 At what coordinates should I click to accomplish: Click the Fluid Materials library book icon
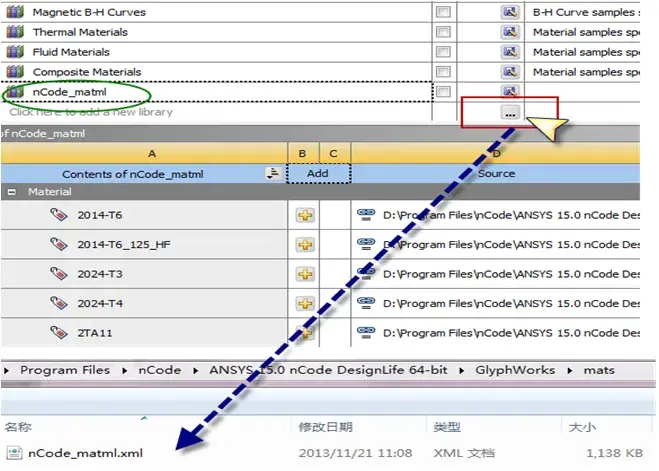pyautogui.click(x=15, y=52)
